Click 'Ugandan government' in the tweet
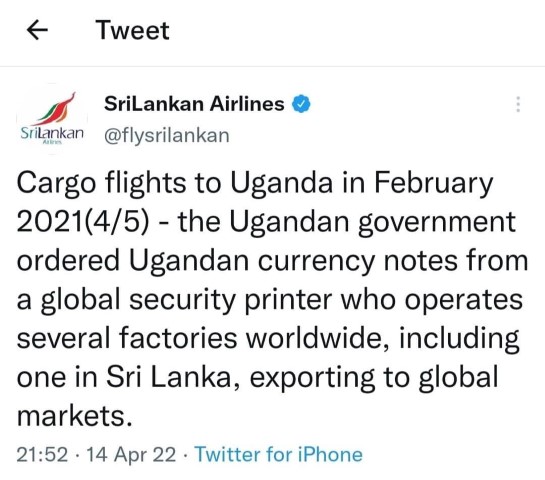The width and height of the screenshot is (545, 480). coord(372,222)
